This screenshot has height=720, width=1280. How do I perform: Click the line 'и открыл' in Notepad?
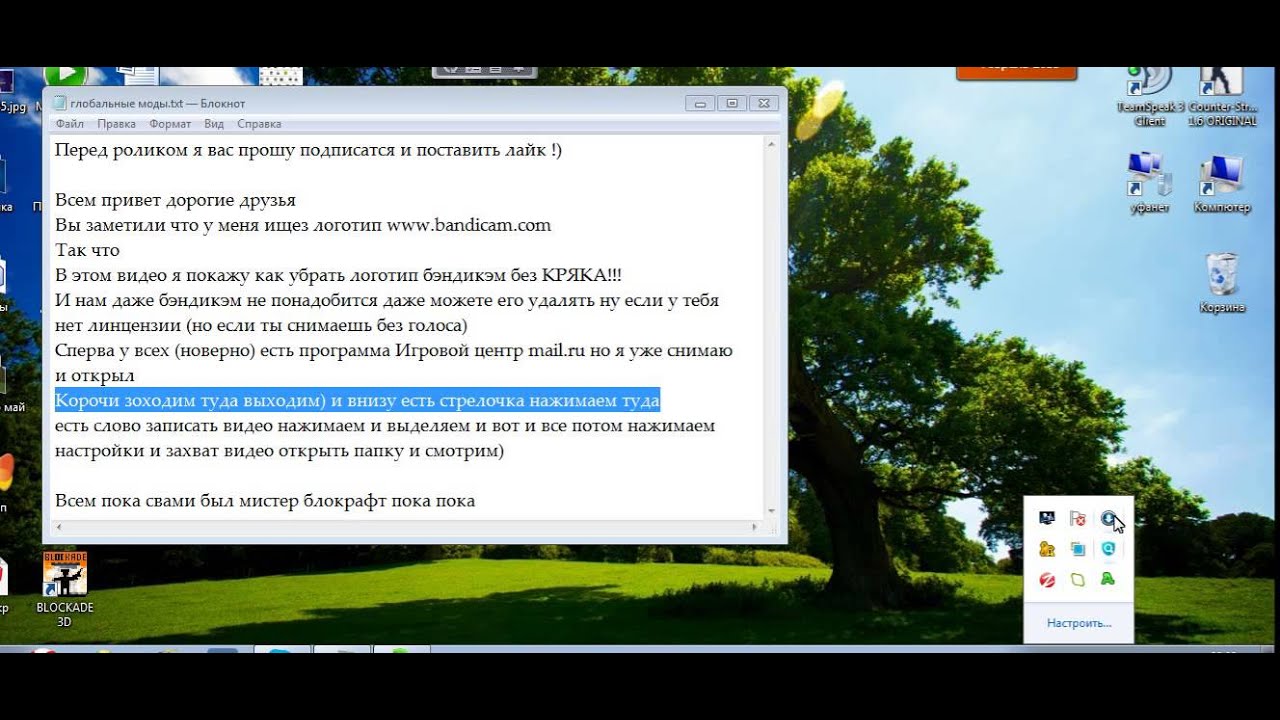[94, 376]
